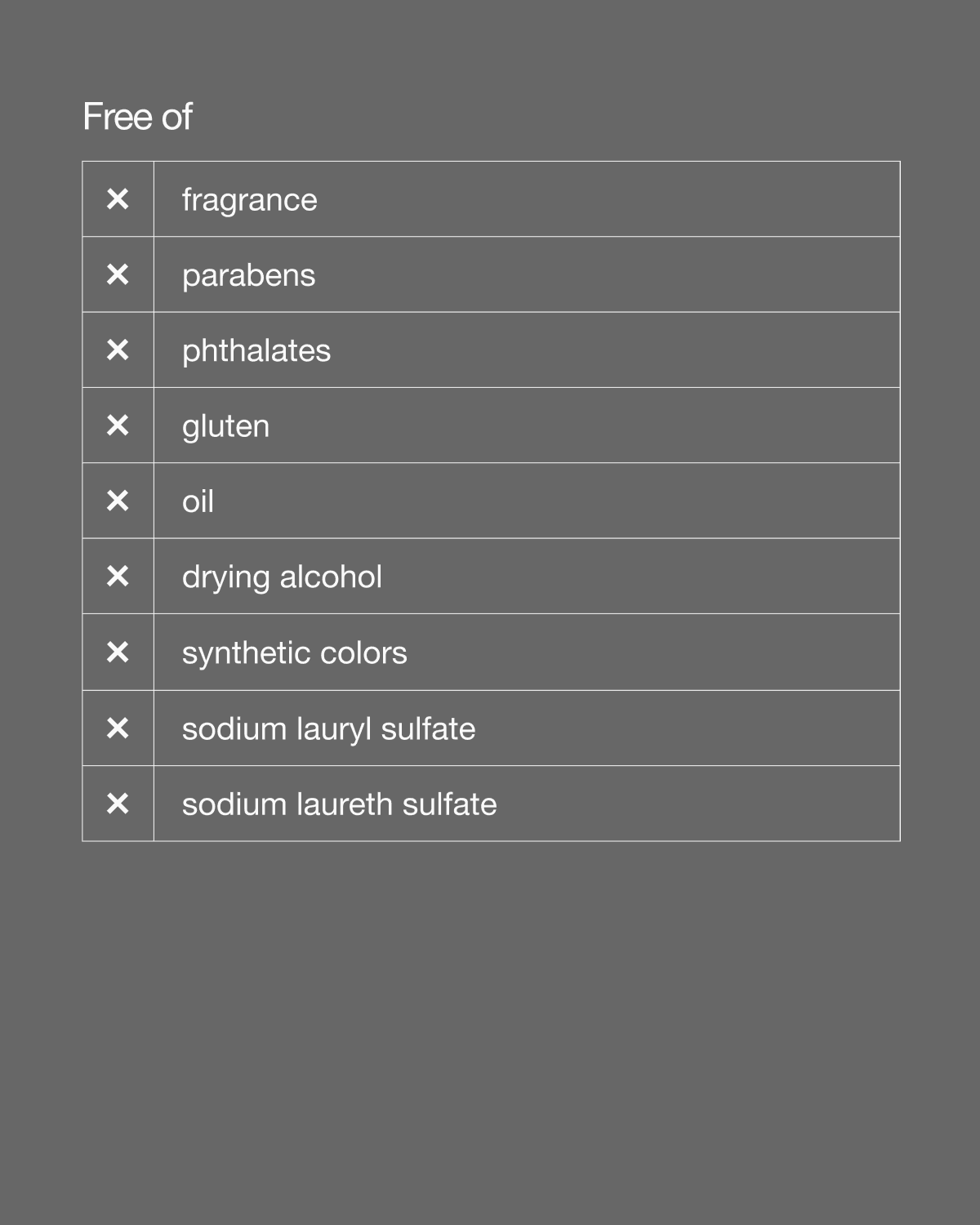
Task: Click the X icon beside sodium laureth sulfate
Action: (x=118, y=804)
